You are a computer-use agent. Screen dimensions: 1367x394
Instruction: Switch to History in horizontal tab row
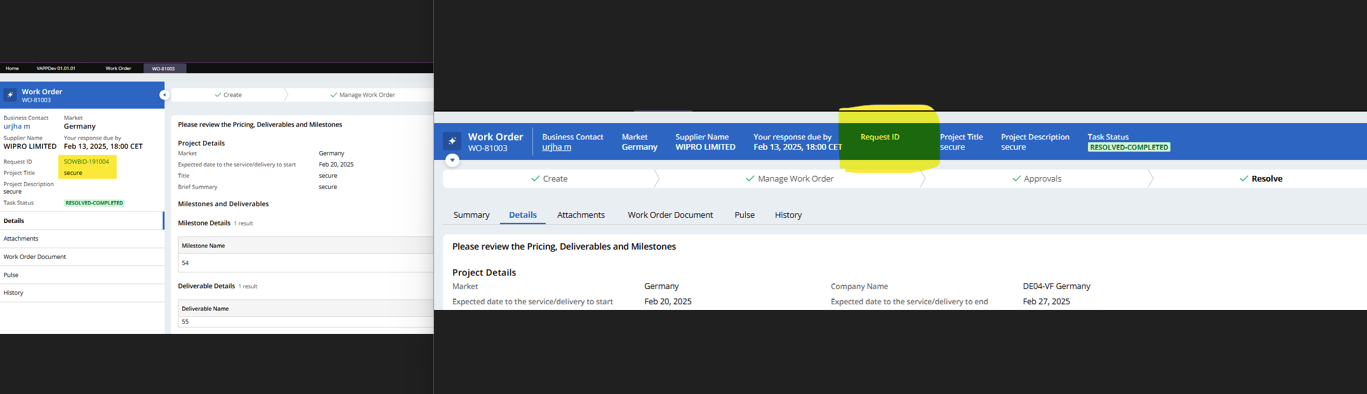(x=788, y=215)
